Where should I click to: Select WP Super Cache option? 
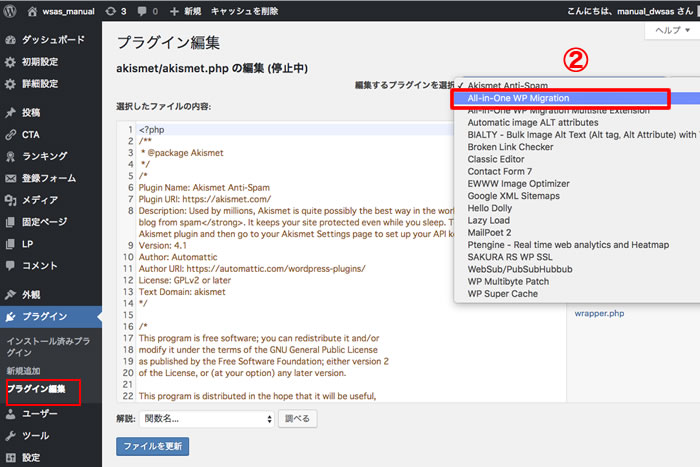tap(577, 294)
